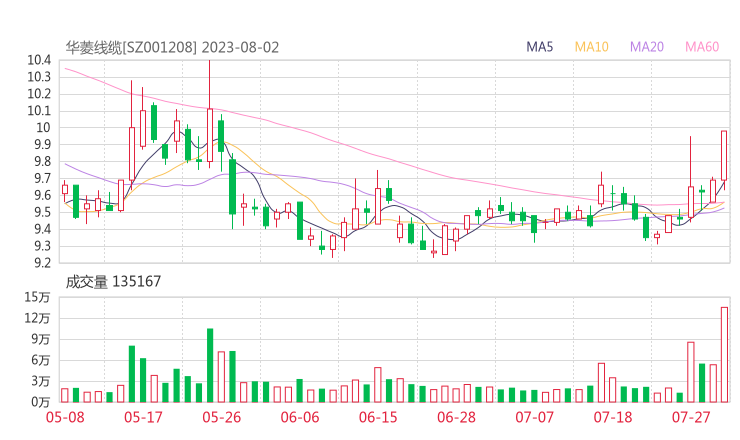The image size is (740, 440).
Task: Click the 9.7 price axis label
Action: [42, 178]
